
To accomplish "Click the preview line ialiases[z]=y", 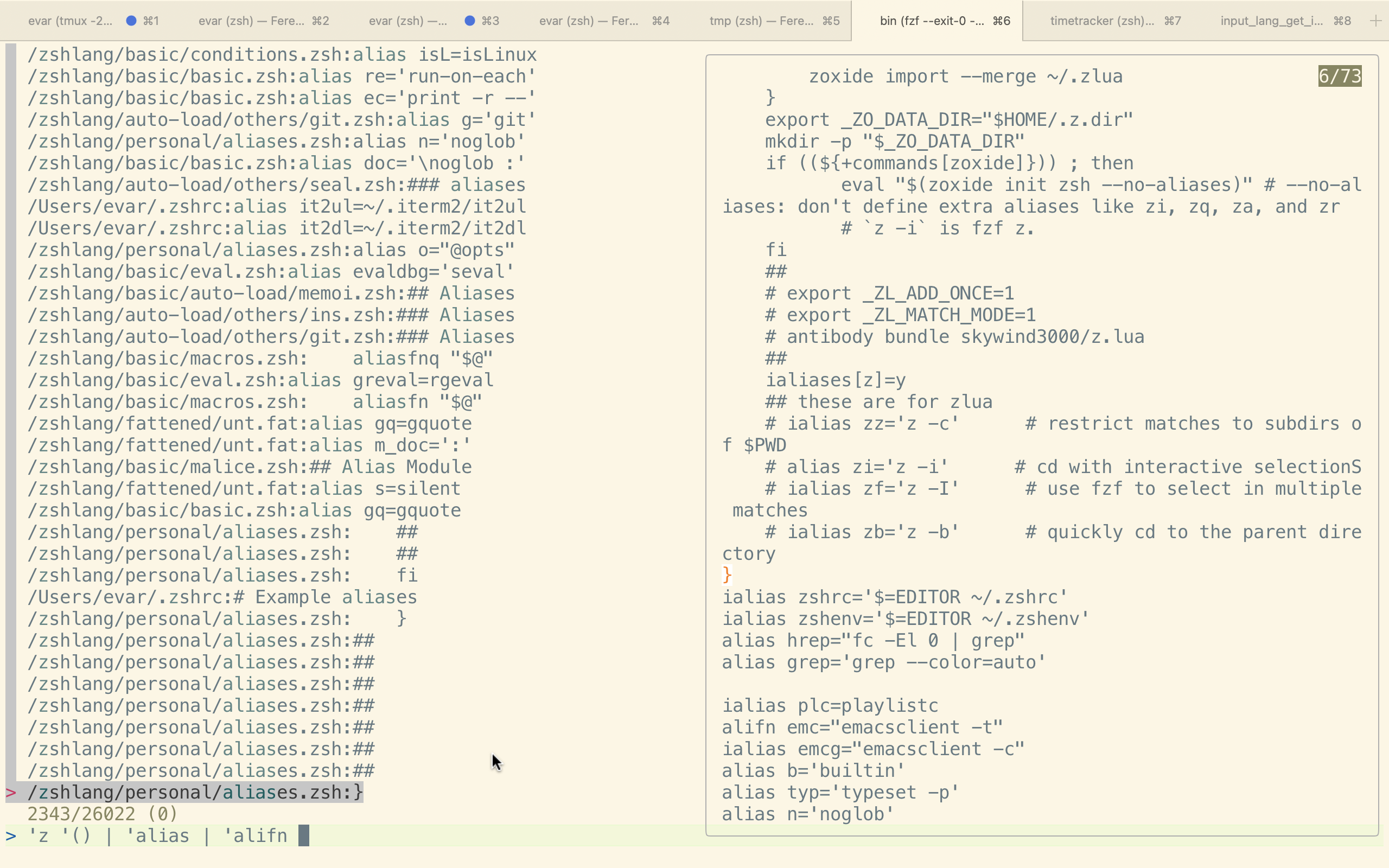I will click(x=836, y=380).
